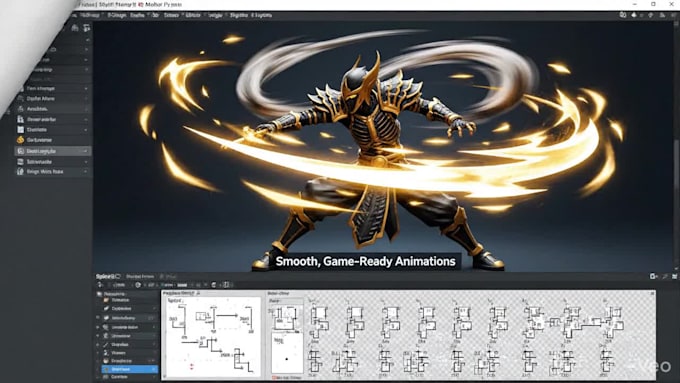
Task: Click the layout icon beside building icon at top left
Action: point(87,28)
